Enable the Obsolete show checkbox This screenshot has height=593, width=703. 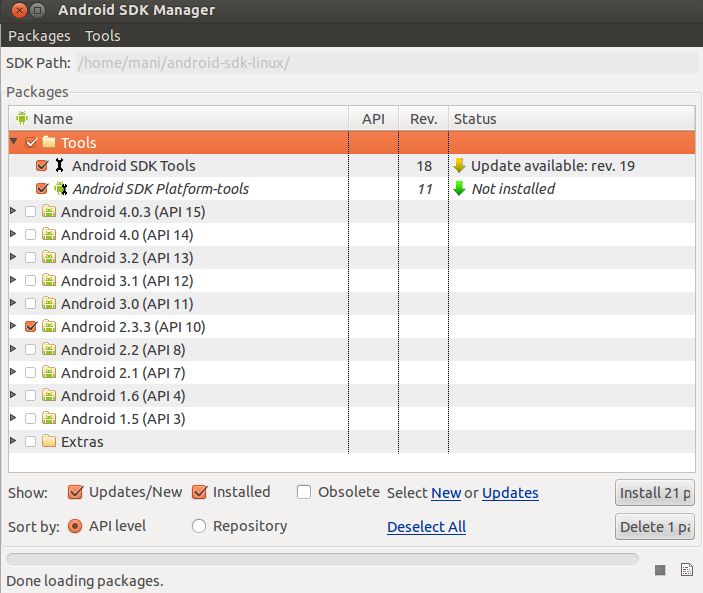(304, 492)
